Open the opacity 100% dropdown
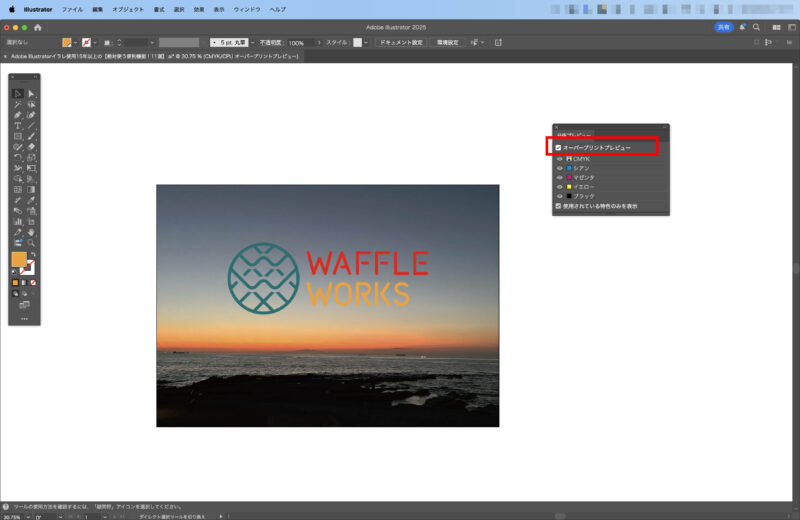The width and height of the screenshot is (800, 520). (x=319, y=43)
